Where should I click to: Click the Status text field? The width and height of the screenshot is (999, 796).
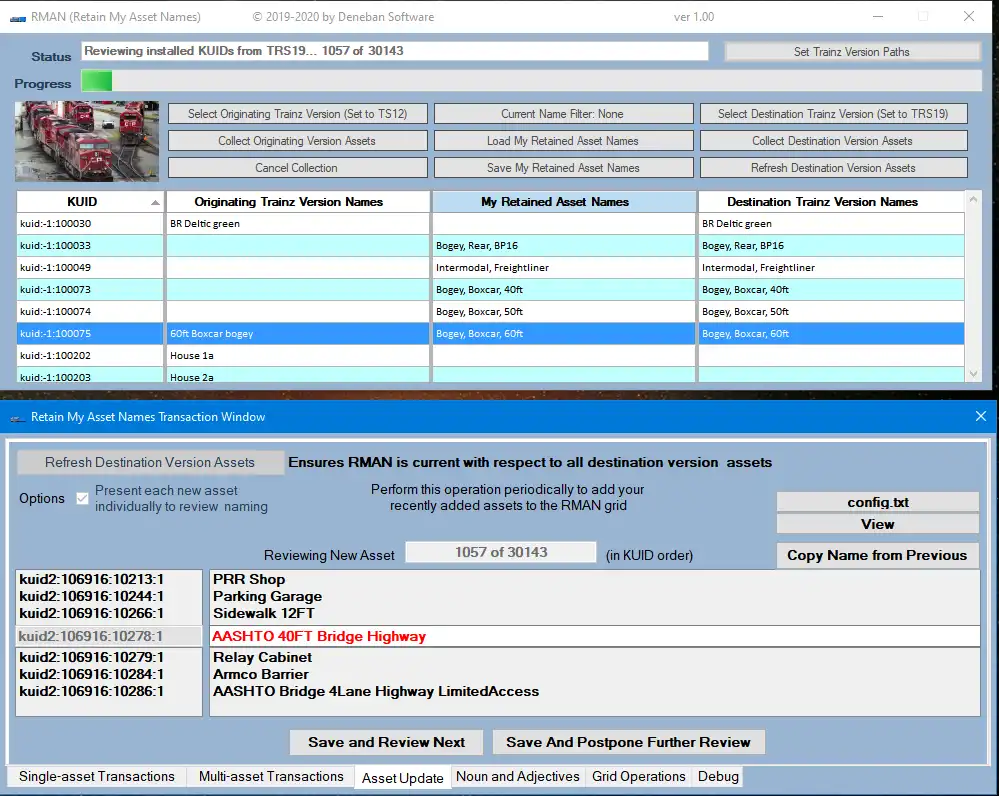pyautogui.click(x=394, y=51)
